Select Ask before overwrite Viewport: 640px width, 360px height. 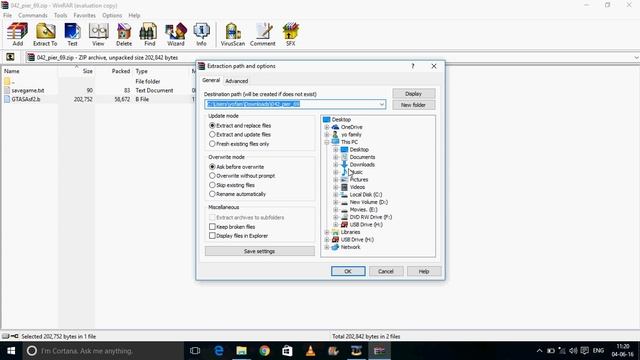pyautogui.click(x=212, y=167)
